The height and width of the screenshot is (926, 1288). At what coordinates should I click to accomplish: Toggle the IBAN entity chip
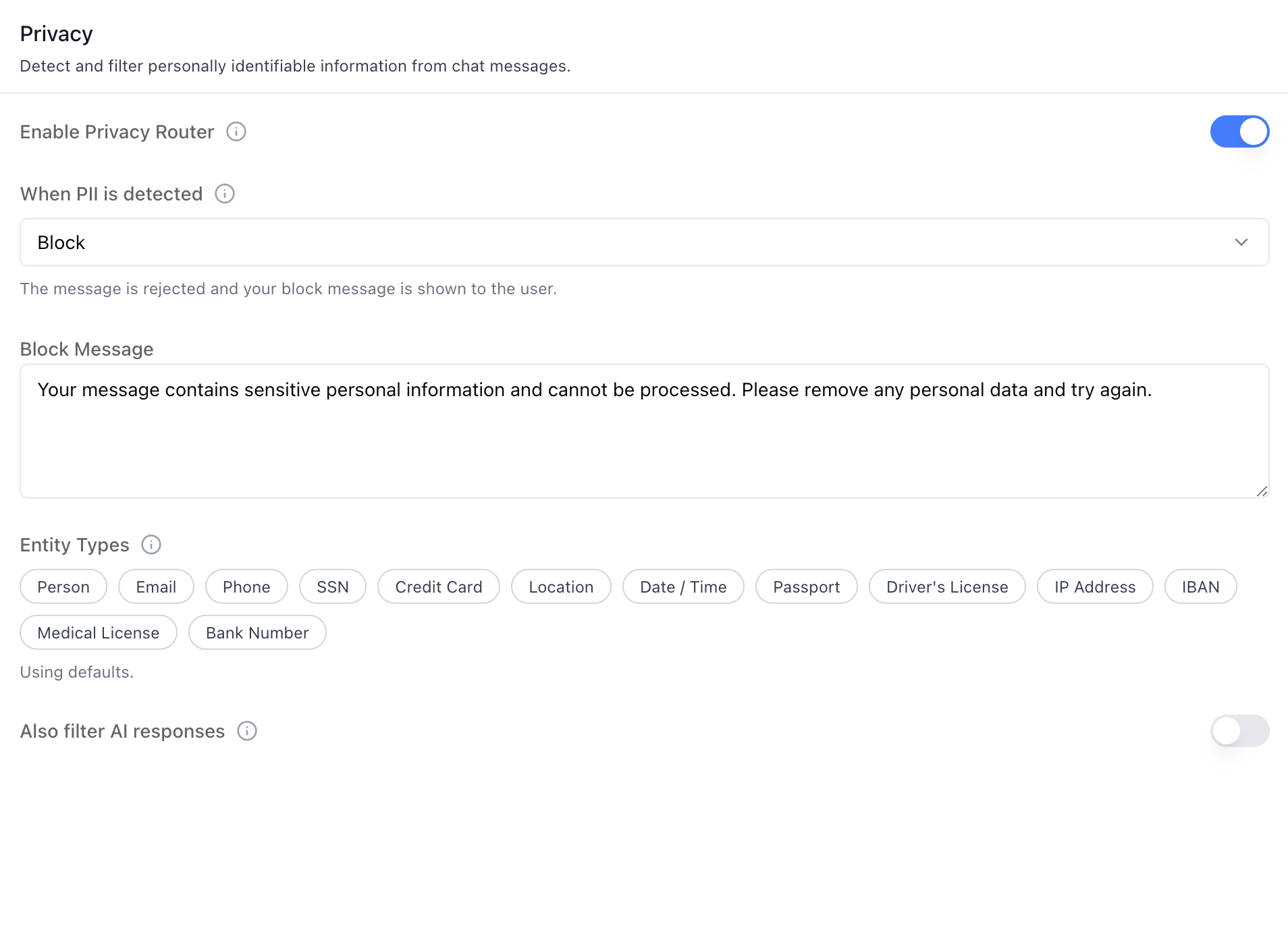click(1200, 587)
